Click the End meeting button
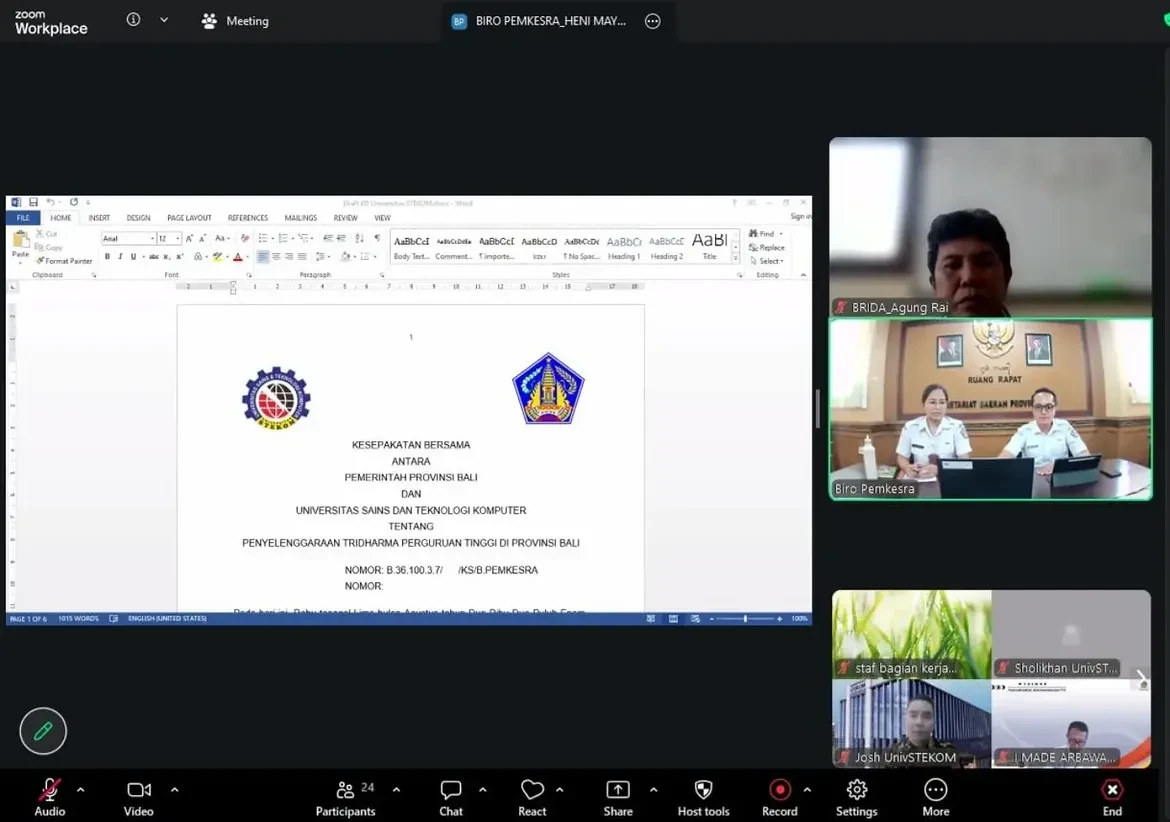 [1112, 797]
